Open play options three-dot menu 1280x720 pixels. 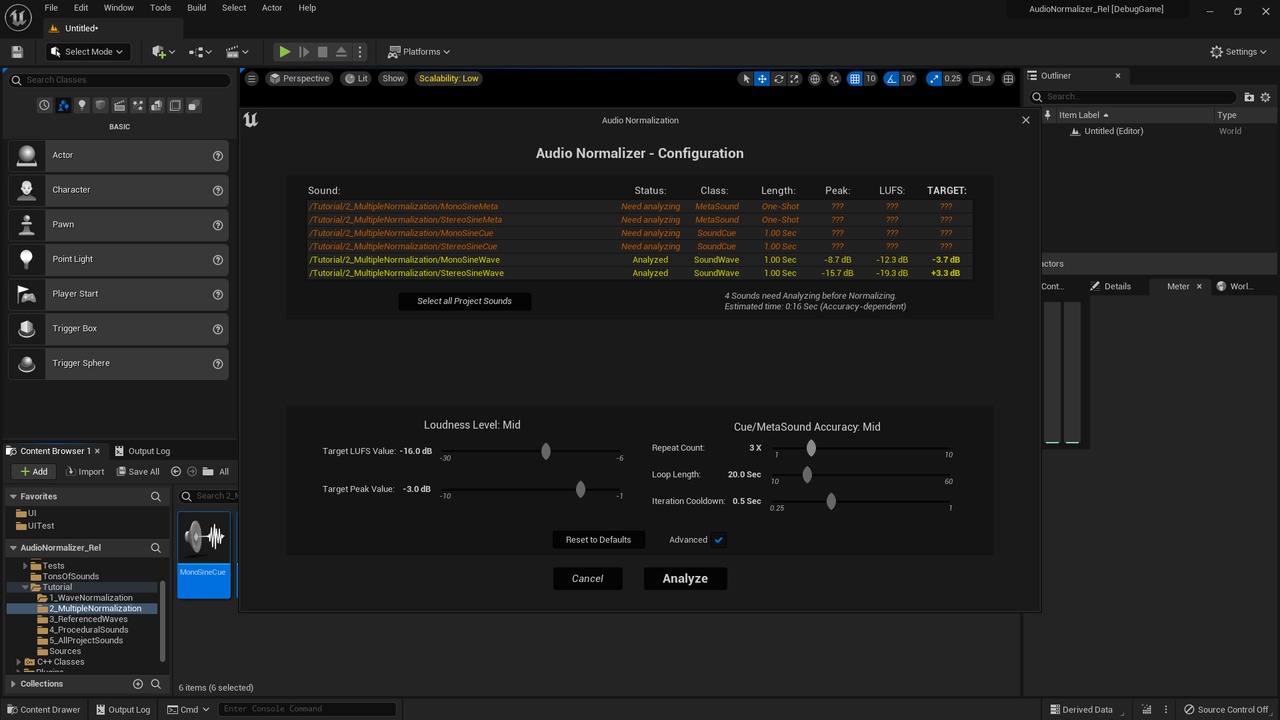[x=360, y=52]
